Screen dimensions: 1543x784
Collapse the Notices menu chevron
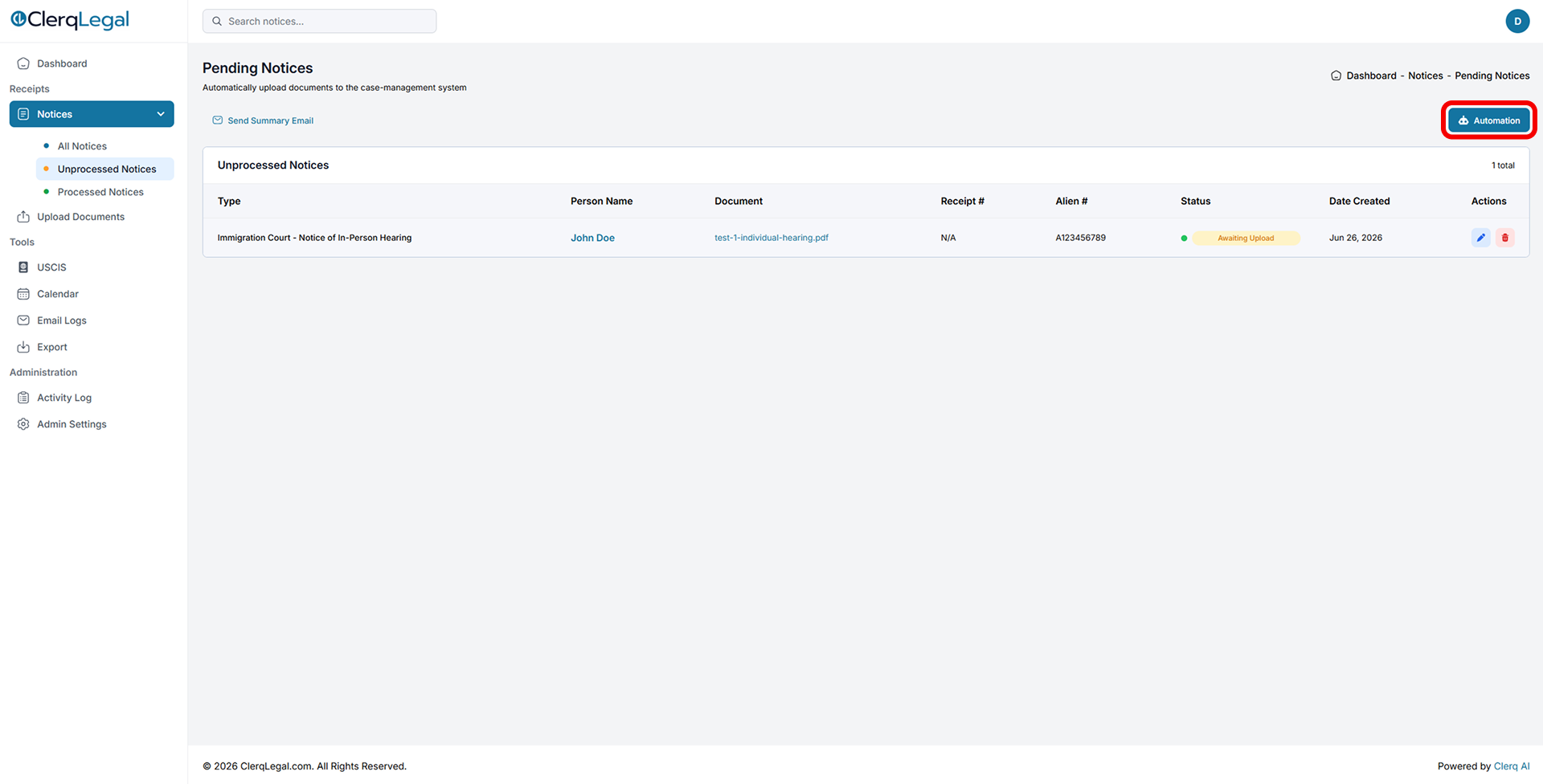(161, 114)
